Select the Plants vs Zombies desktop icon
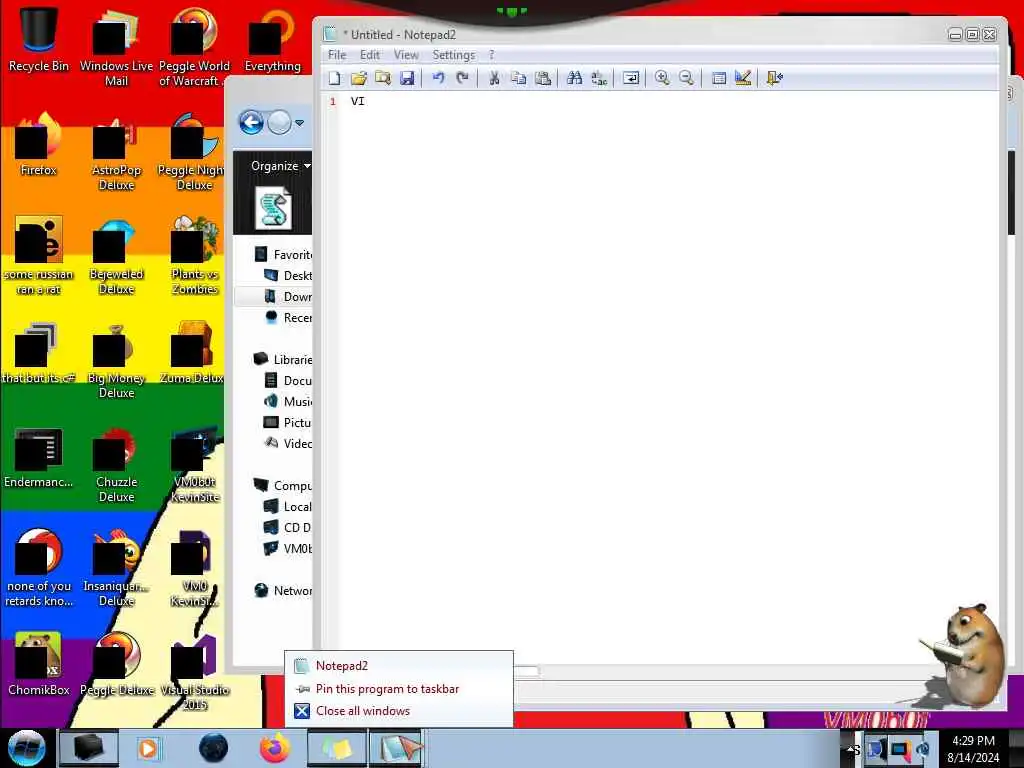The height and width of the screenshot is (768, 1024). click(195, 256)
